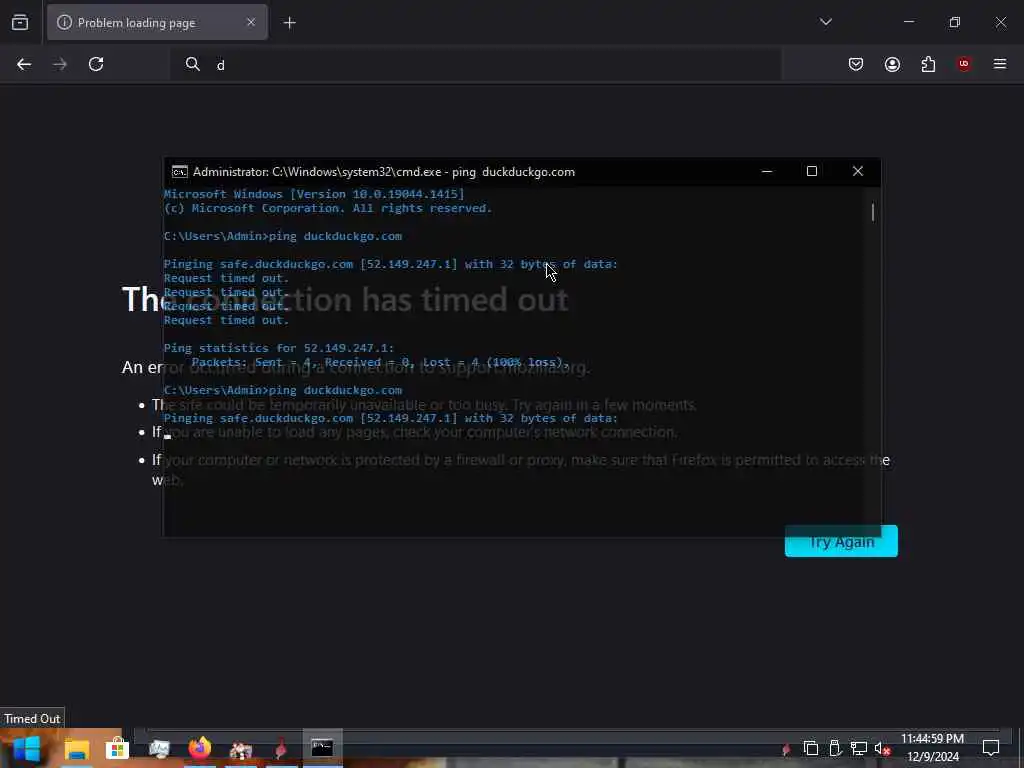Open the Action Center notifications icon

coord(991,748)
